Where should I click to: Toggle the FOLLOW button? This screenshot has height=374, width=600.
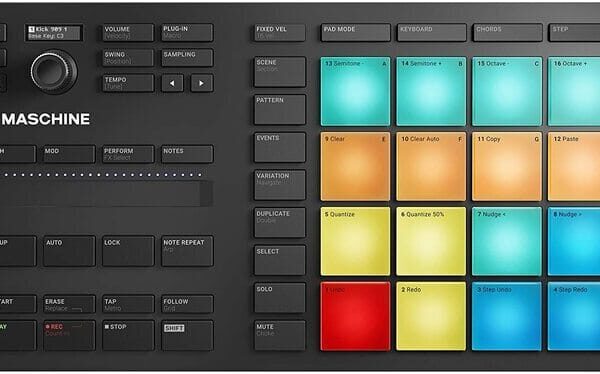click(187, 304)
